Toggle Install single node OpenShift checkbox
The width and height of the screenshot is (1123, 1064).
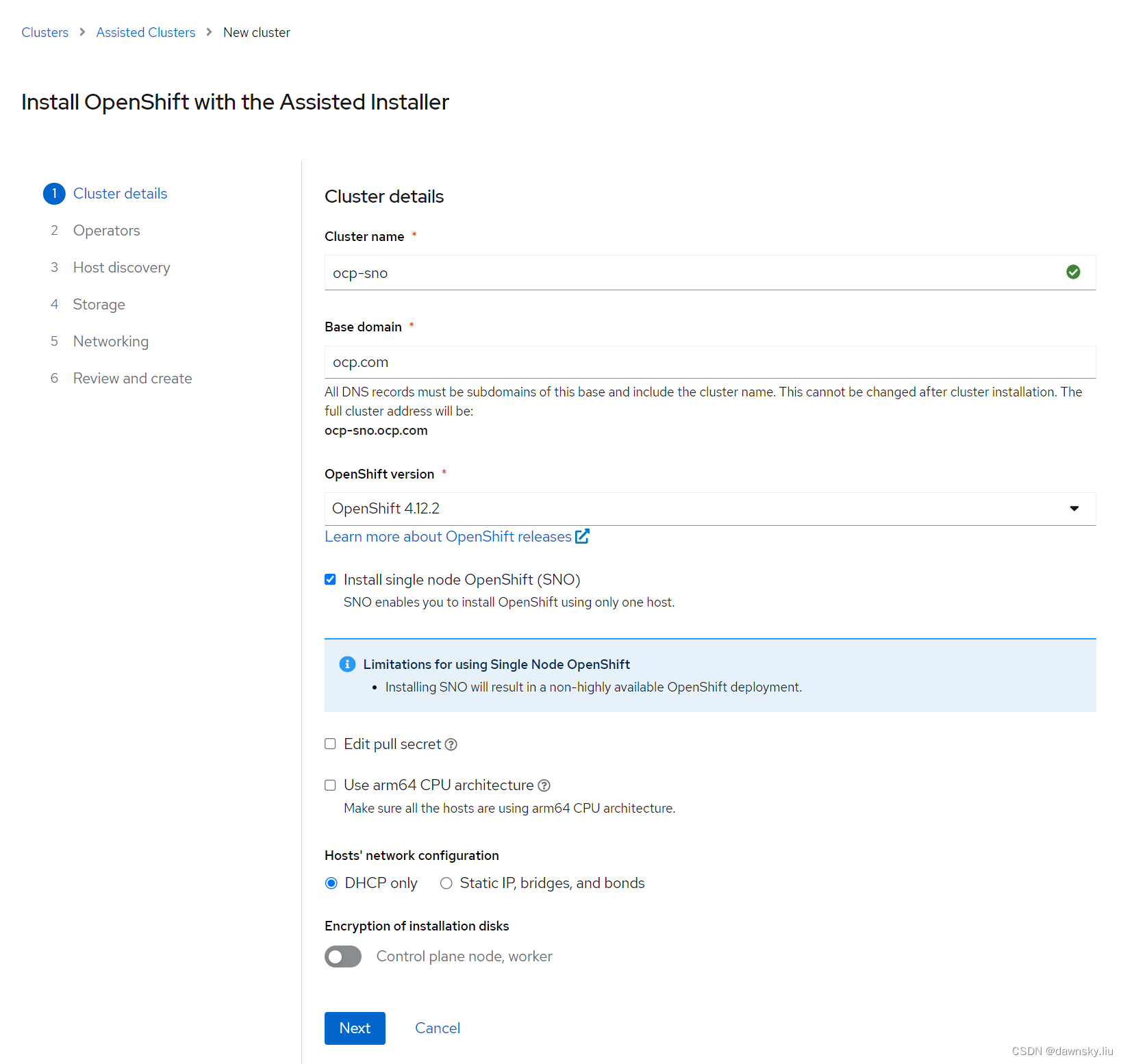pyautogui.click(x=330, y=579)
